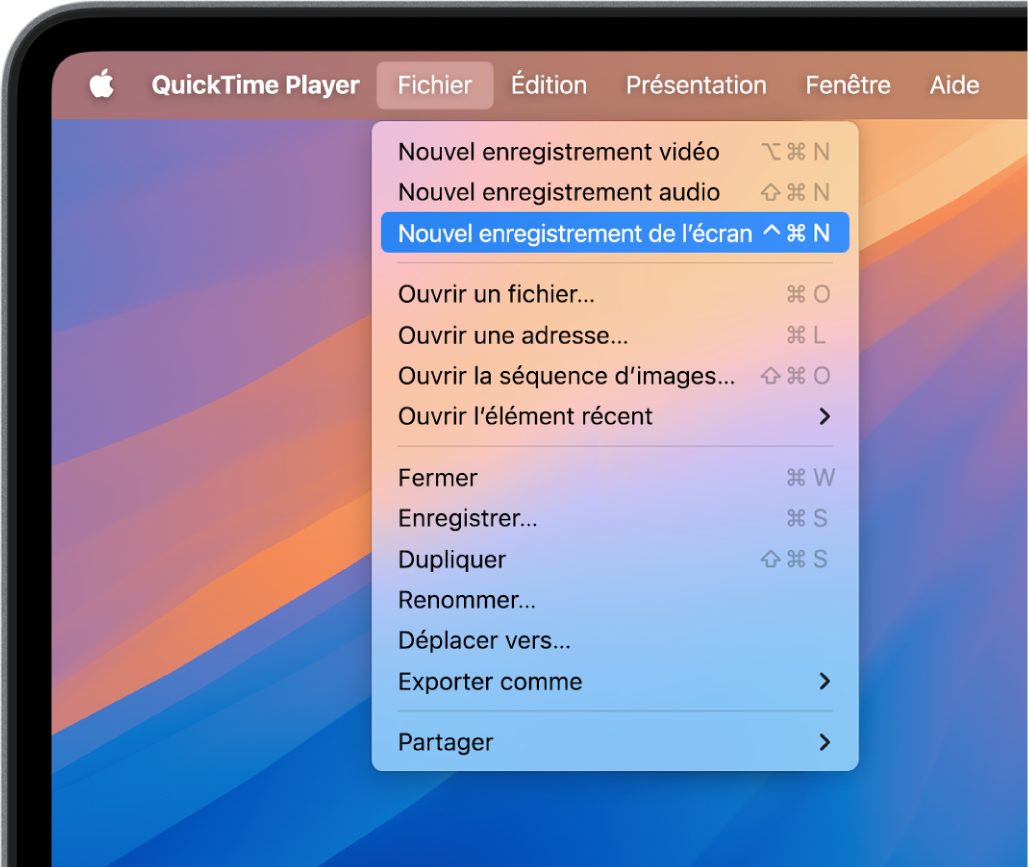
Task: Open the Apple menu
Action: click(102, 85)
